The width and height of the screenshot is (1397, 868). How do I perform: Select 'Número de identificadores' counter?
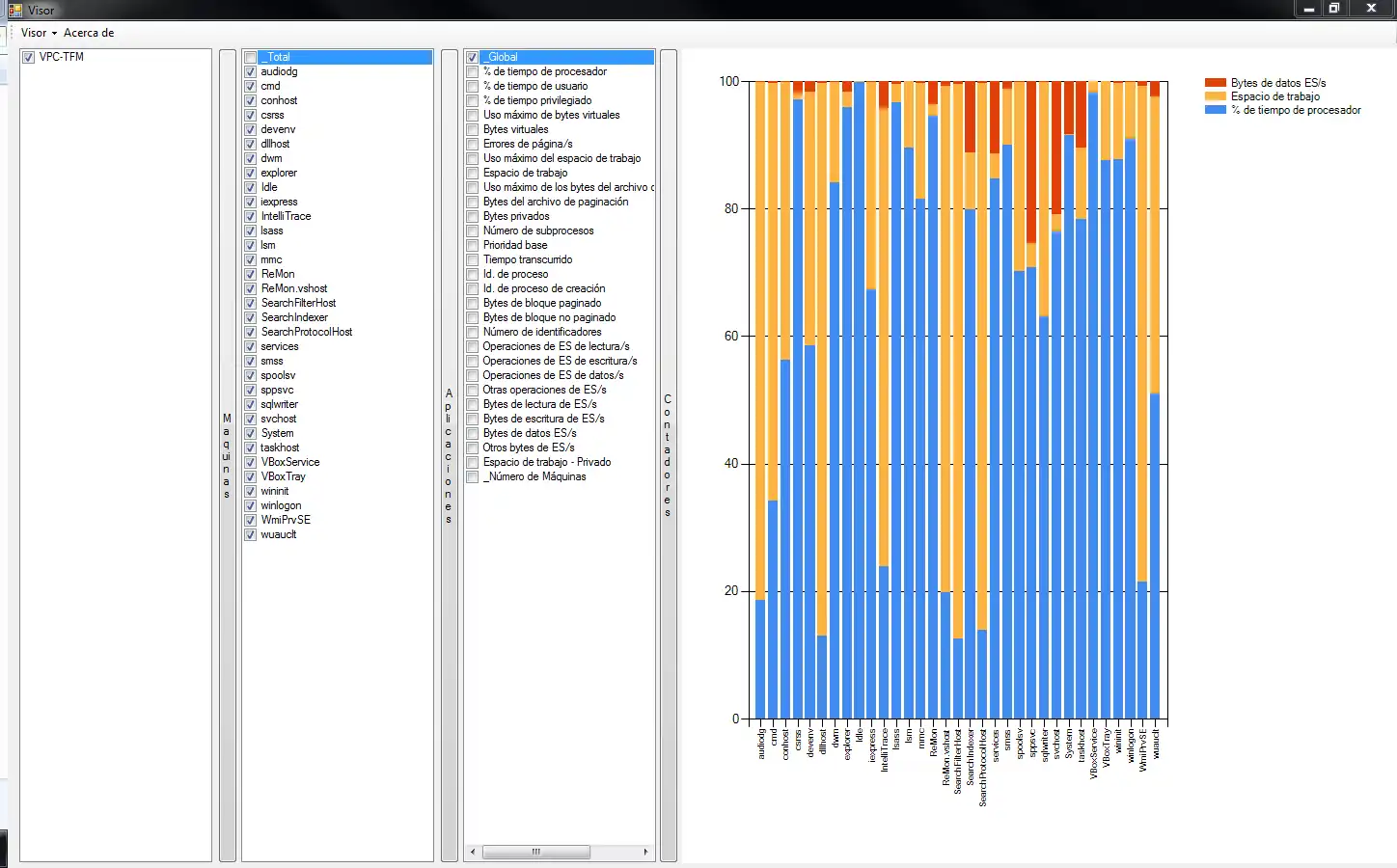tap(542, 332)
